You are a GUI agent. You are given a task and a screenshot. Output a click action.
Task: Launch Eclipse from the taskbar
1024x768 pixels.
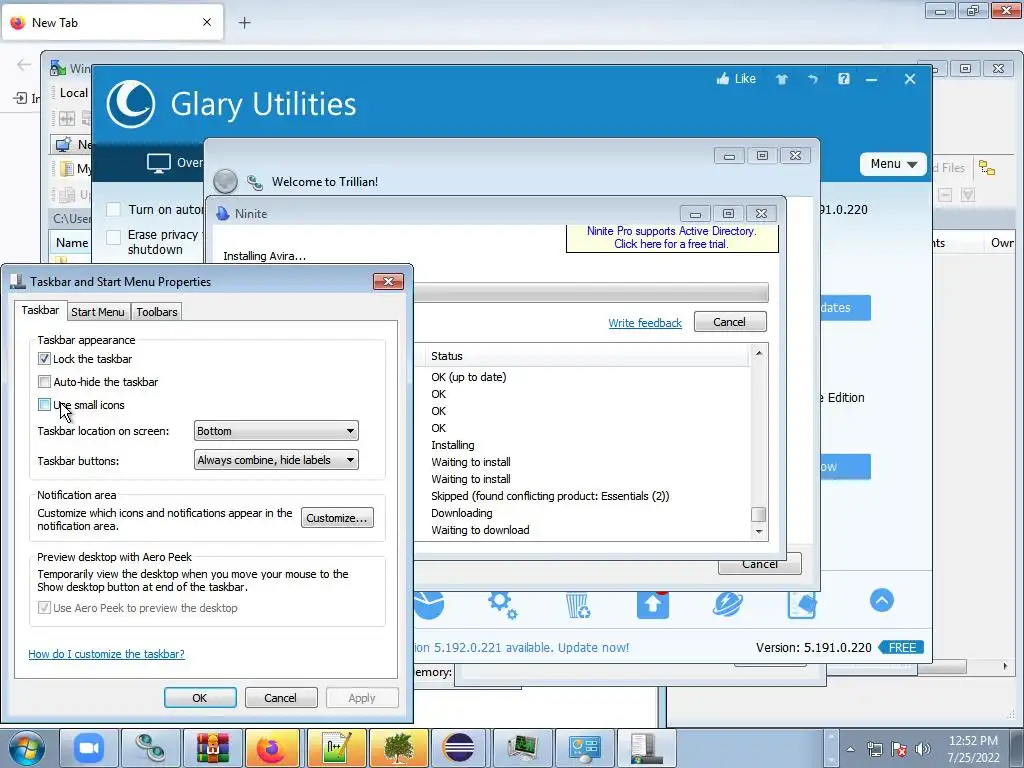coord(459,748)
